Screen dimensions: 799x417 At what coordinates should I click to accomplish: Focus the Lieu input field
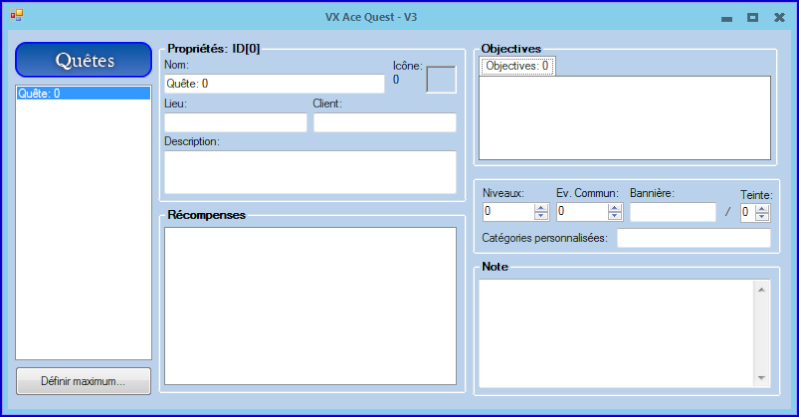pos(235,123)
